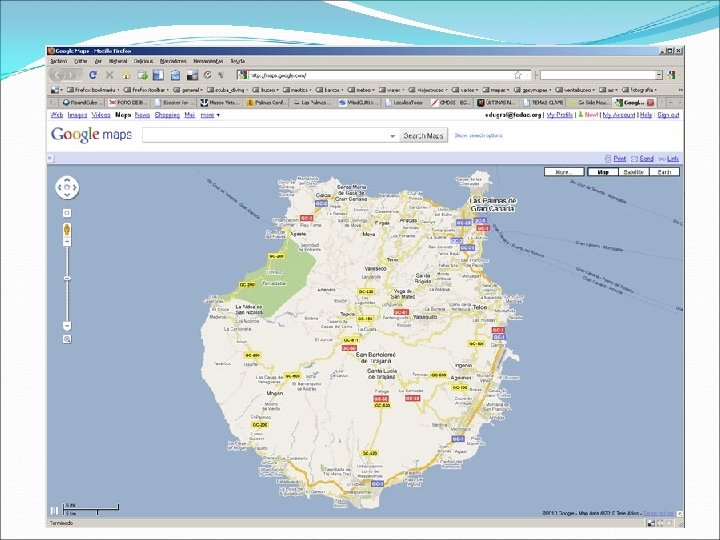Open the Historial menu

pyautogui.click(x=118, y=61)
